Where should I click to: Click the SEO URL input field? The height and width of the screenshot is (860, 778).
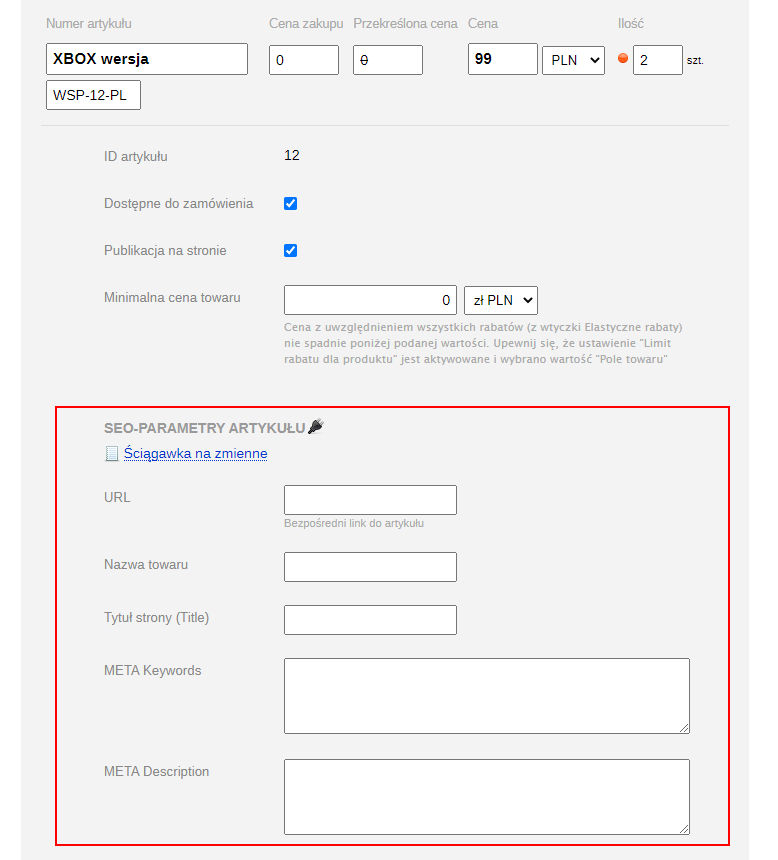(370, 500)
